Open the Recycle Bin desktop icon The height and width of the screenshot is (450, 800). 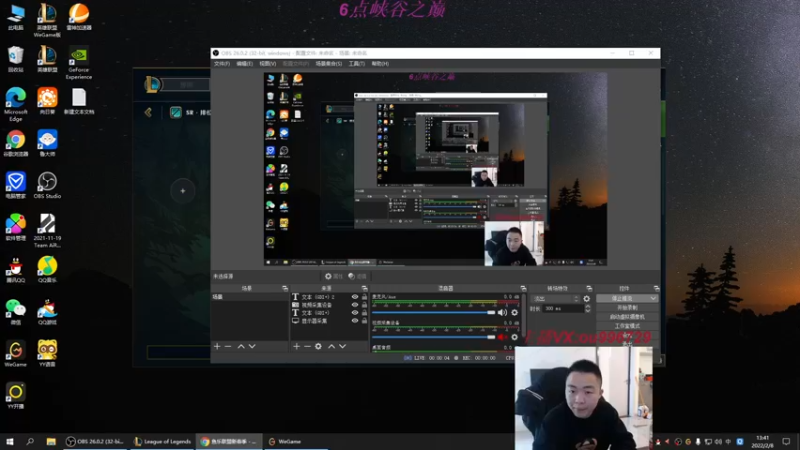tap(16, 59)
